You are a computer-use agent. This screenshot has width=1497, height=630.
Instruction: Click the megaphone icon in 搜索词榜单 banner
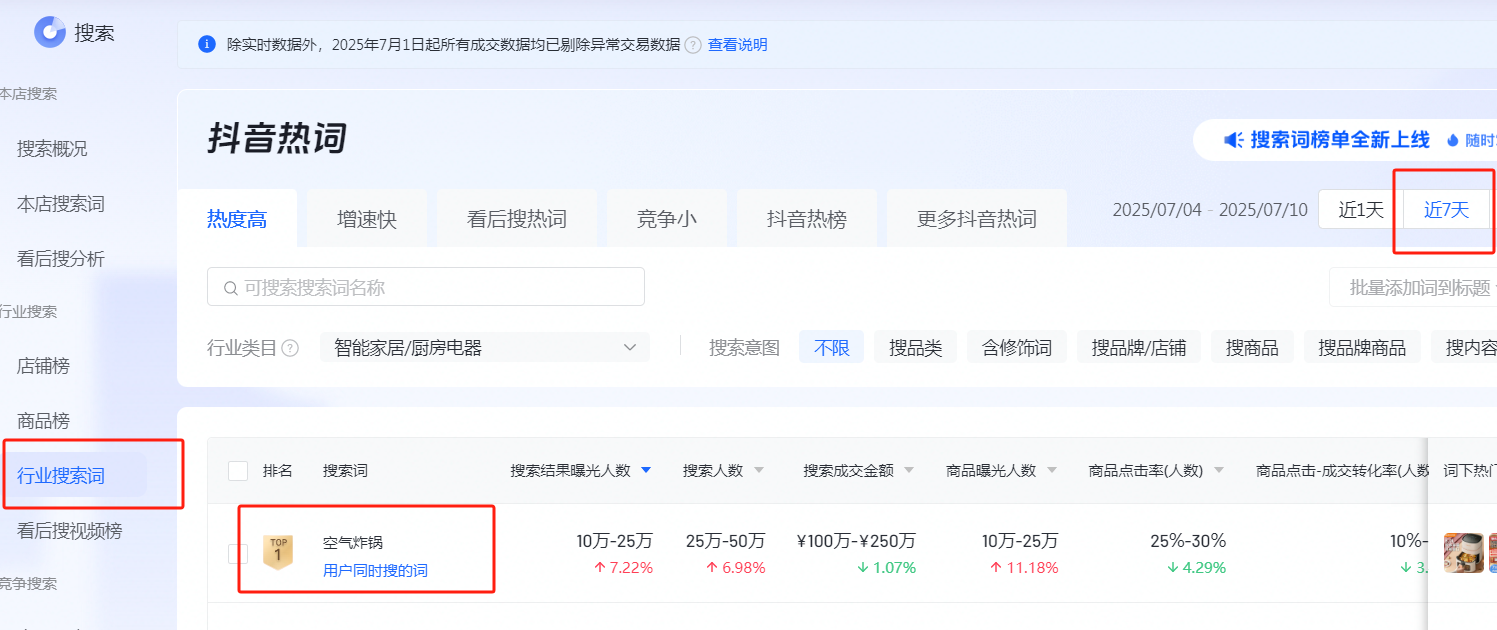tap(1234, 140)
